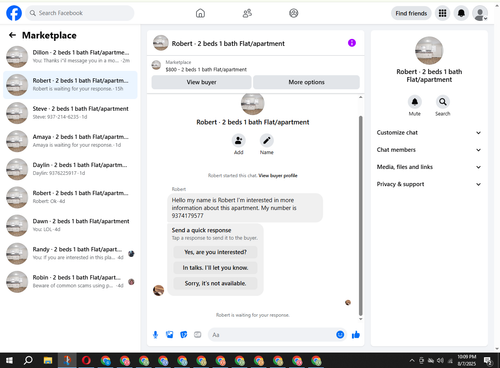Image resolution: width=500 pixels, height=368 pixels.
Task: Send quick response 'Yes, are you interested?'
Action: pyautogui.click(x=215, y=252)
